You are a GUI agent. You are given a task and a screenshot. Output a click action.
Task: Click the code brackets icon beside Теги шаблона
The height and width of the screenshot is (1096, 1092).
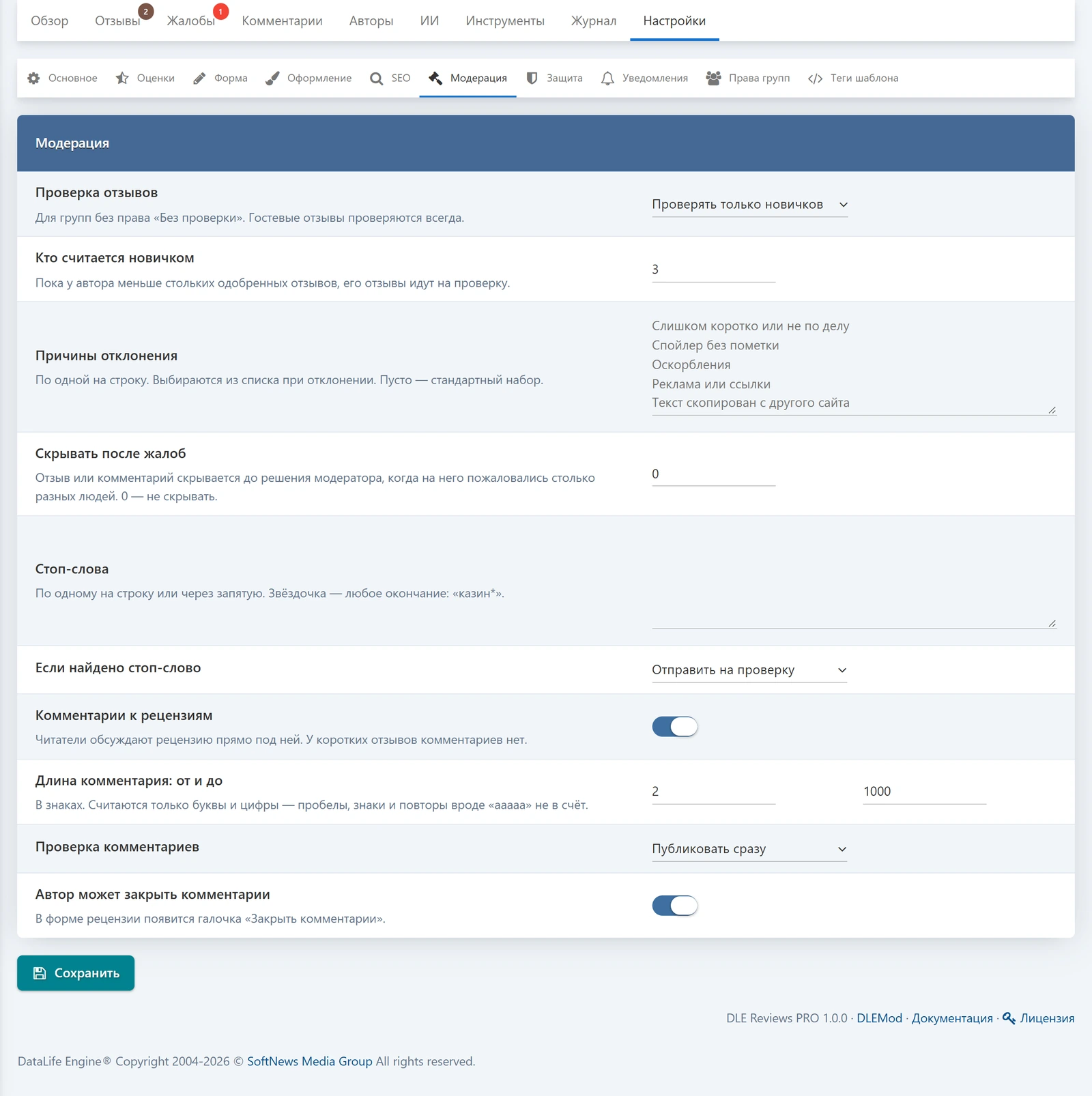coord(816,78)
